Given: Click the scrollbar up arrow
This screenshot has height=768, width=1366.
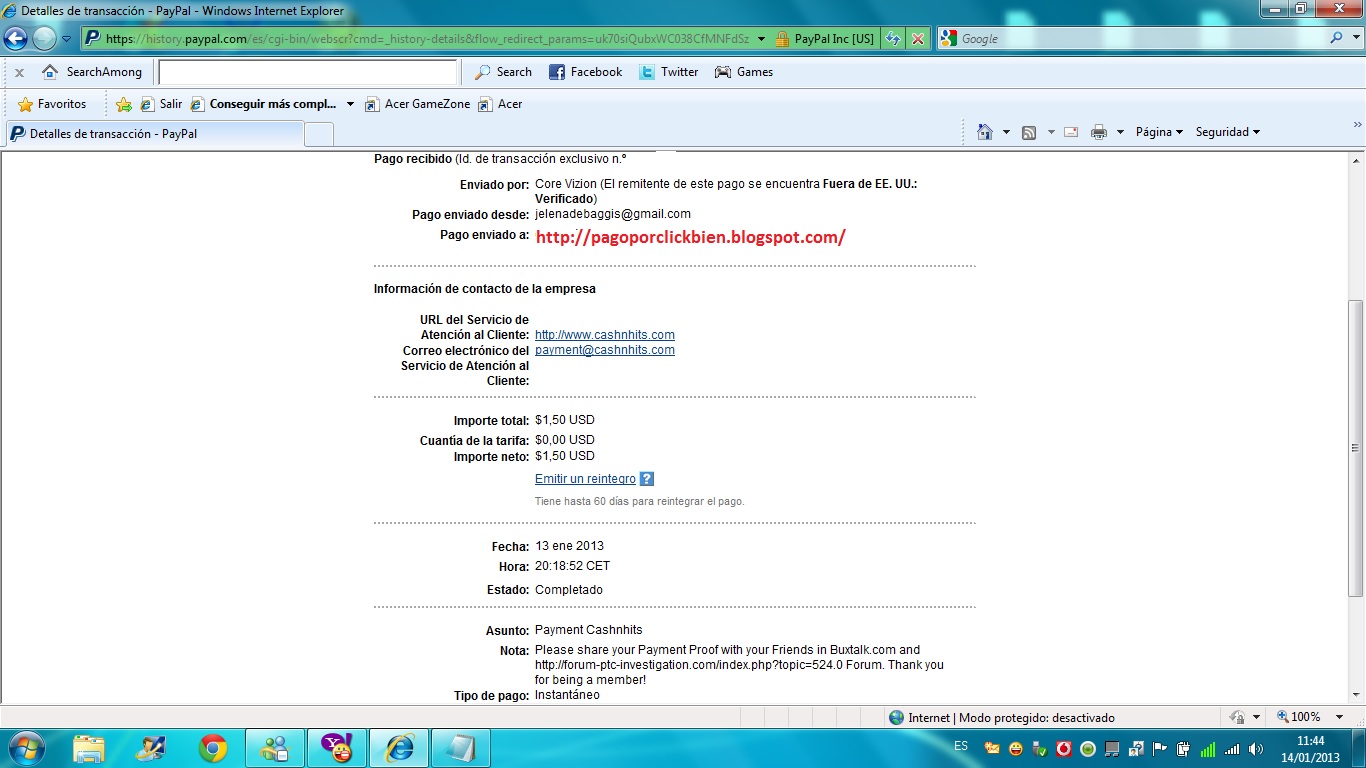Looking at the screenshot, I should (x=1356, y=161).
